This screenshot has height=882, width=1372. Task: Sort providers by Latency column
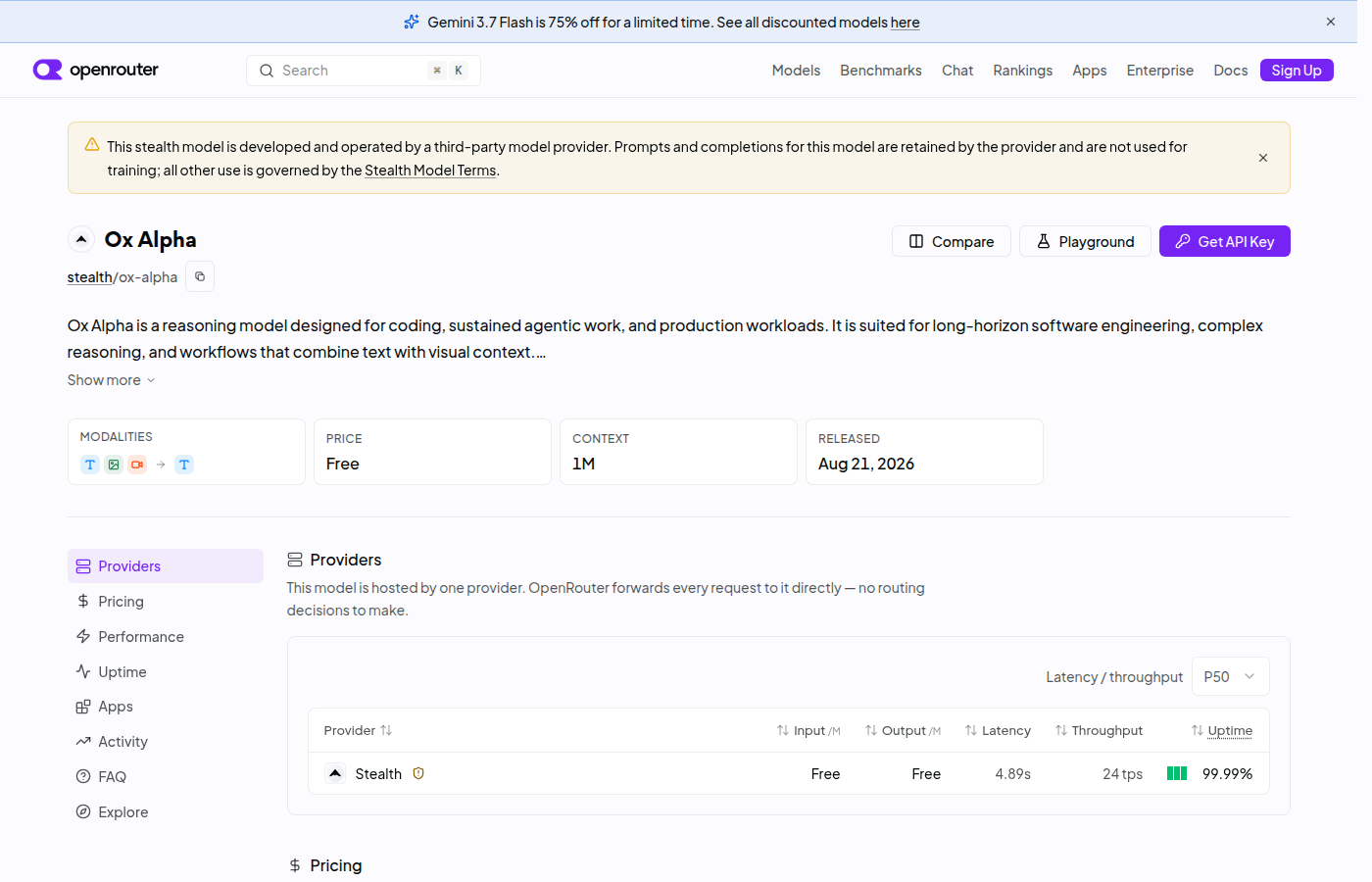coord(998,730)
